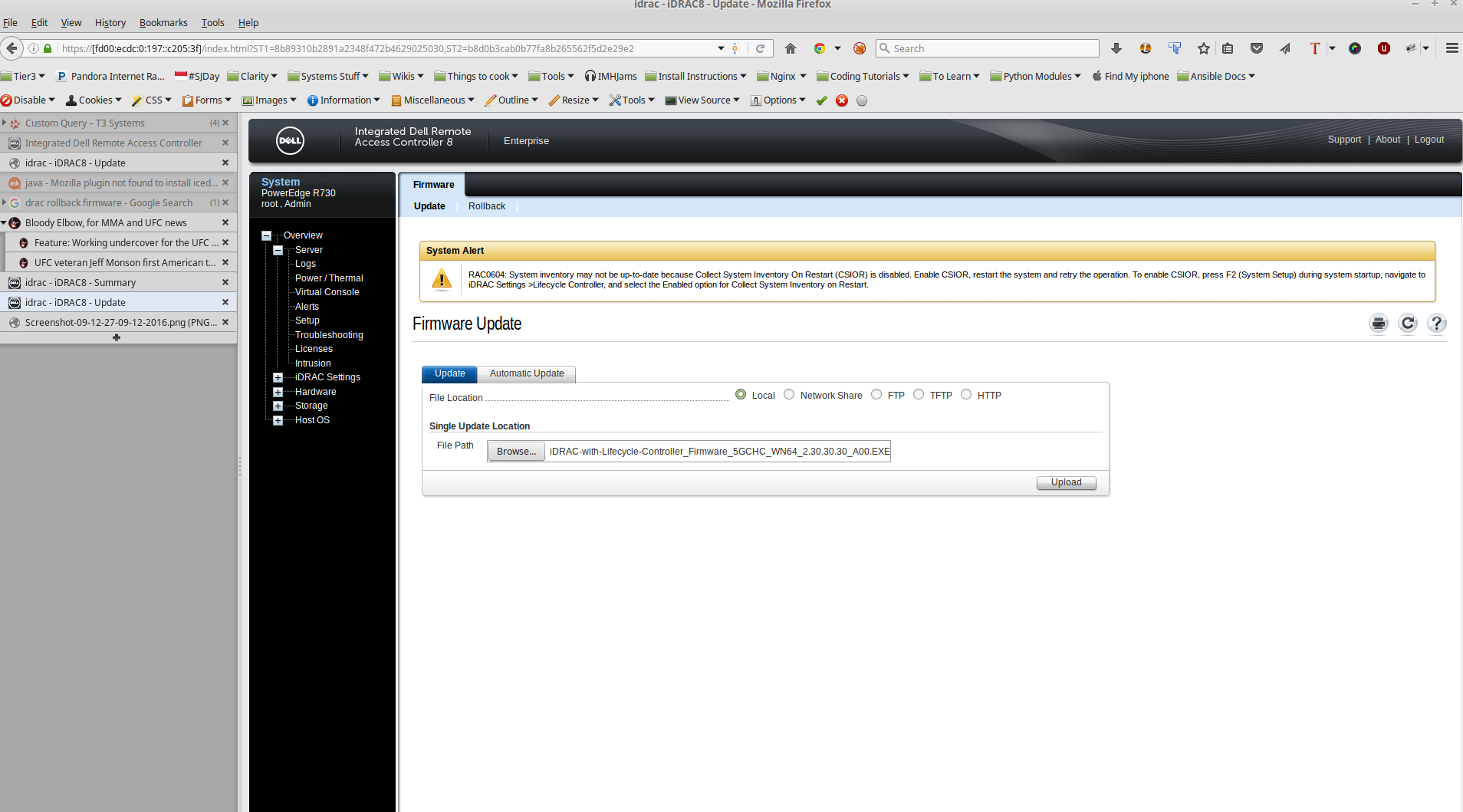Click the Browse... file button

[x=516, y=452]
